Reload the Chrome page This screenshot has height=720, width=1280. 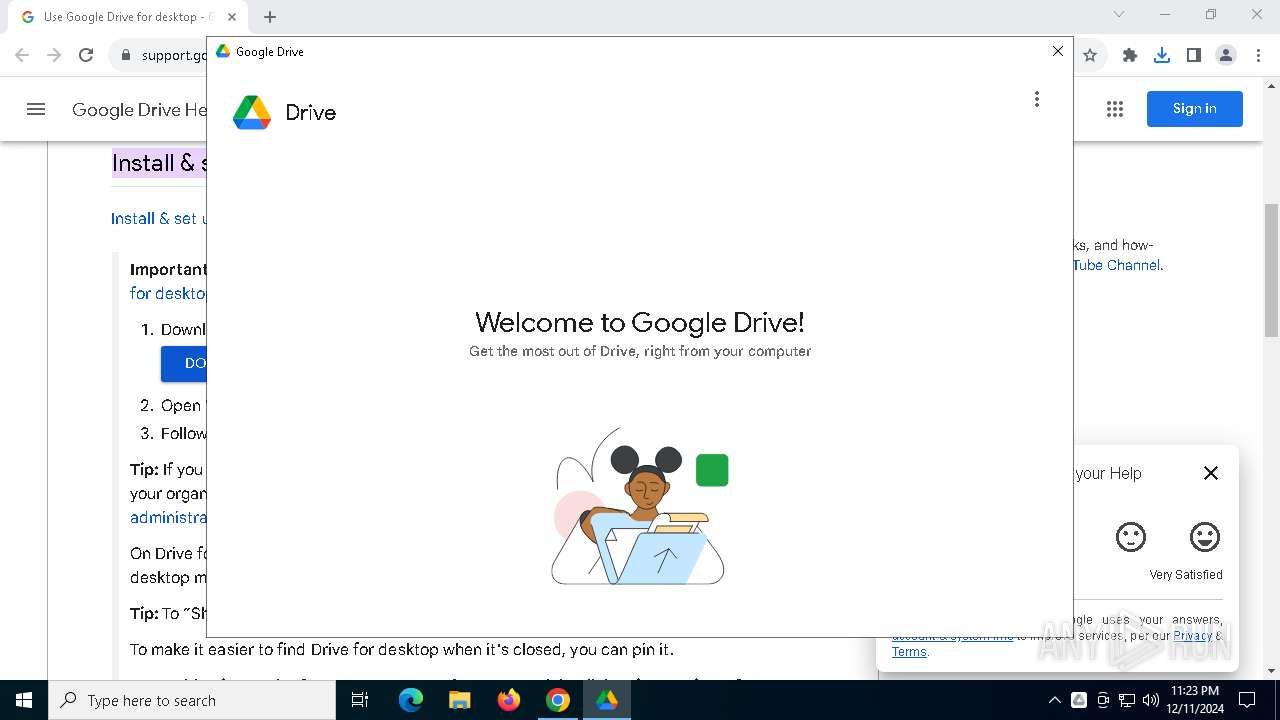[x=86, y=55]
